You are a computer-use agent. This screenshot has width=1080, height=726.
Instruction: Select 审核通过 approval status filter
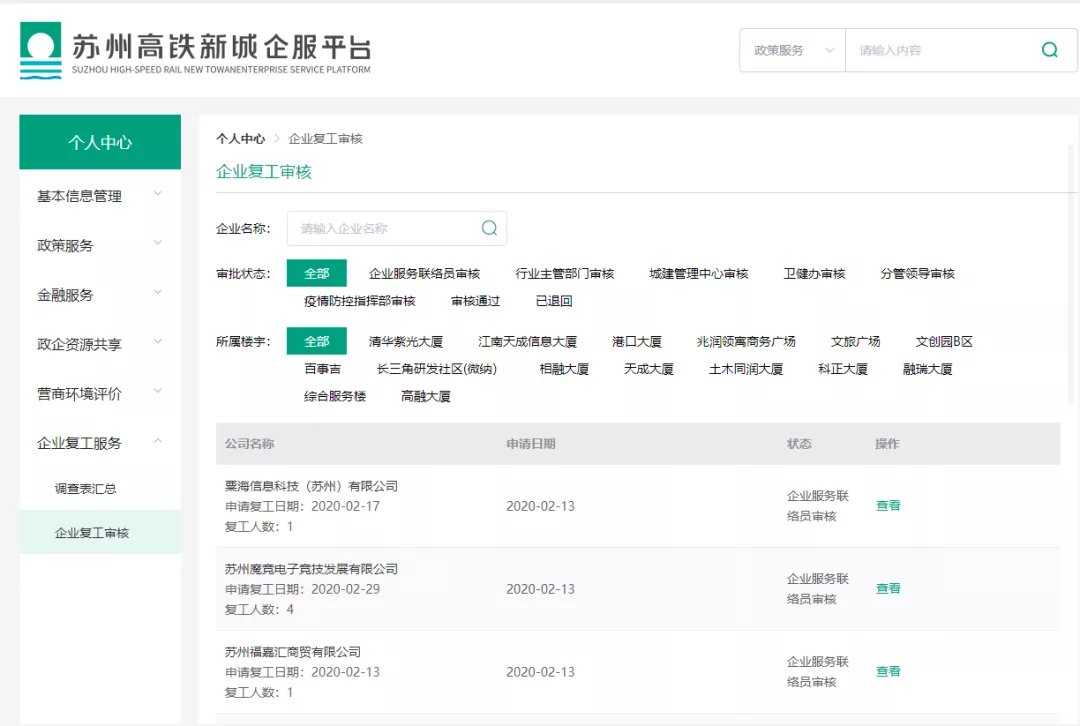point(475,301)
